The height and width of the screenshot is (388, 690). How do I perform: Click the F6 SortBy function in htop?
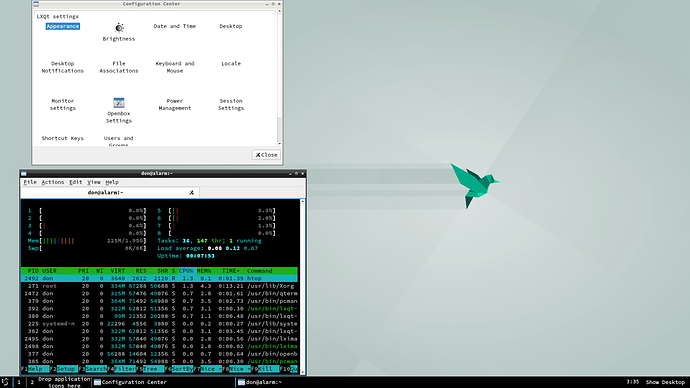[179, 369]
